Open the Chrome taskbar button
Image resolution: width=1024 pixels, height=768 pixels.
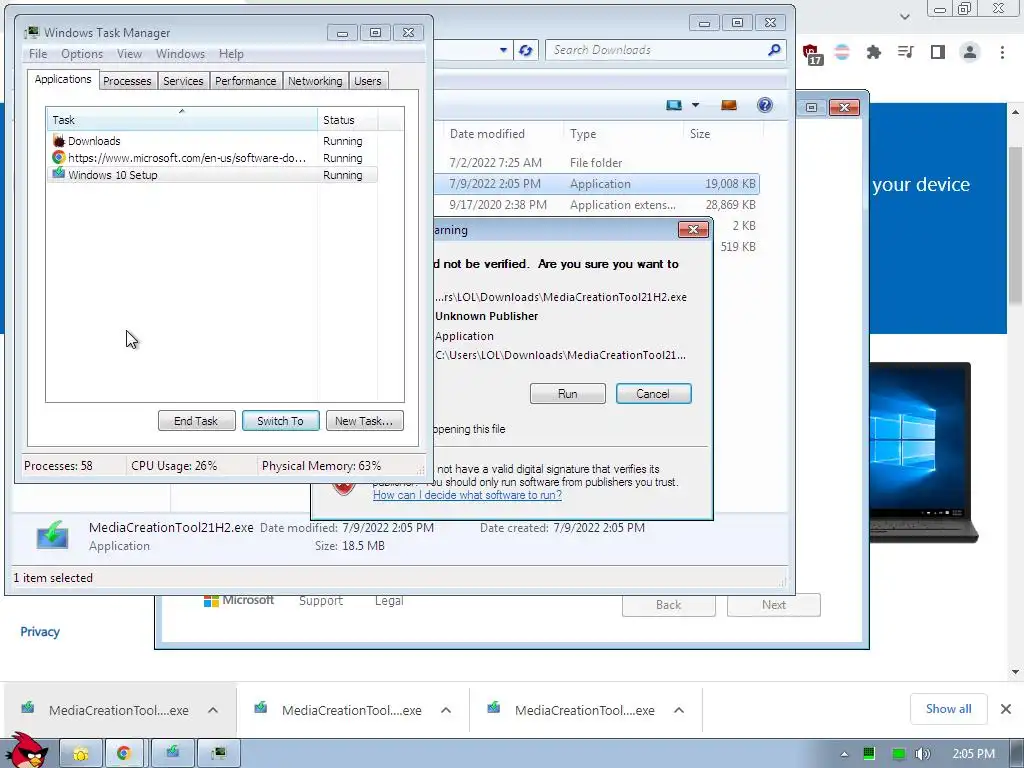click(123, 754)
